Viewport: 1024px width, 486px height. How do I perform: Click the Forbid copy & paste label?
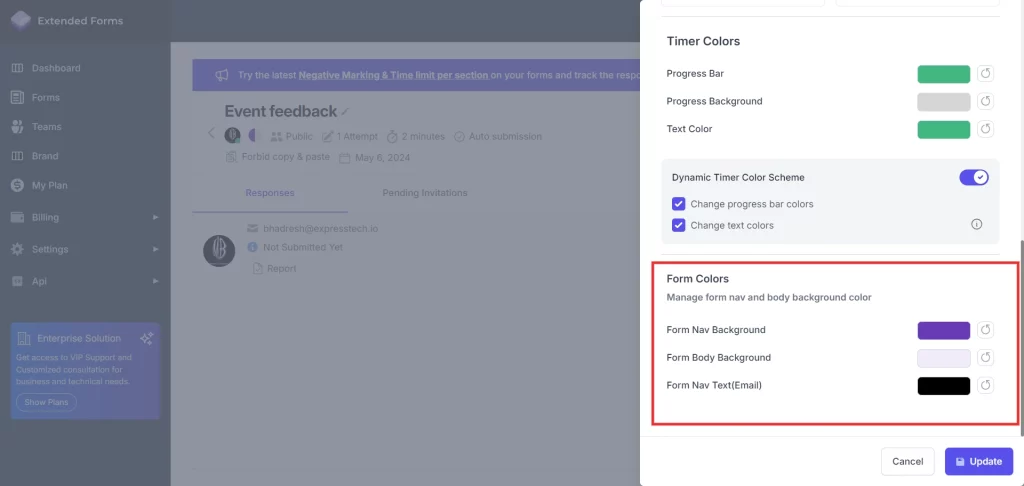[285, 157]
